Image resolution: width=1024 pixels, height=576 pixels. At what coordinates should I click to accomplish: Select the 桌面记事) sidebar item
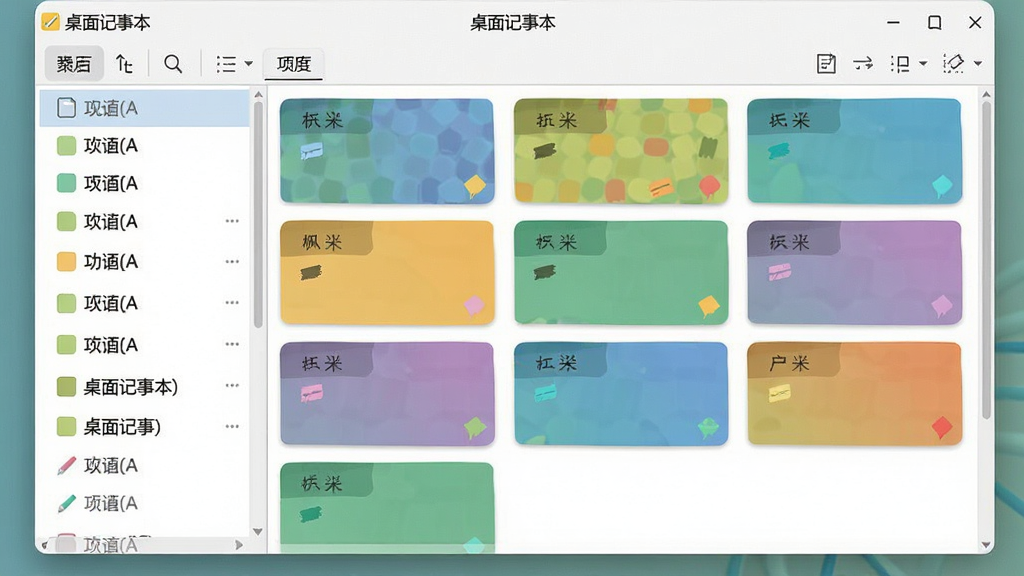pos(144,427)
